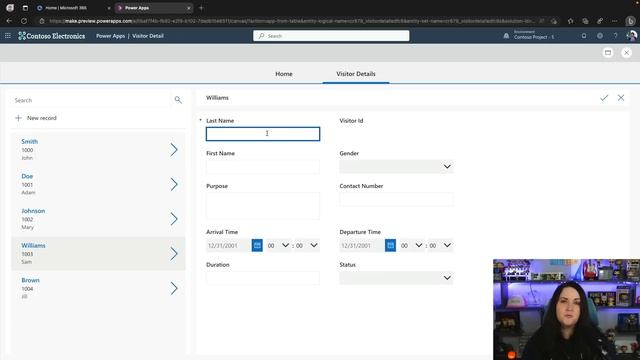Select Smith in the visitor list
640x360 pixels.
(98, 150)
